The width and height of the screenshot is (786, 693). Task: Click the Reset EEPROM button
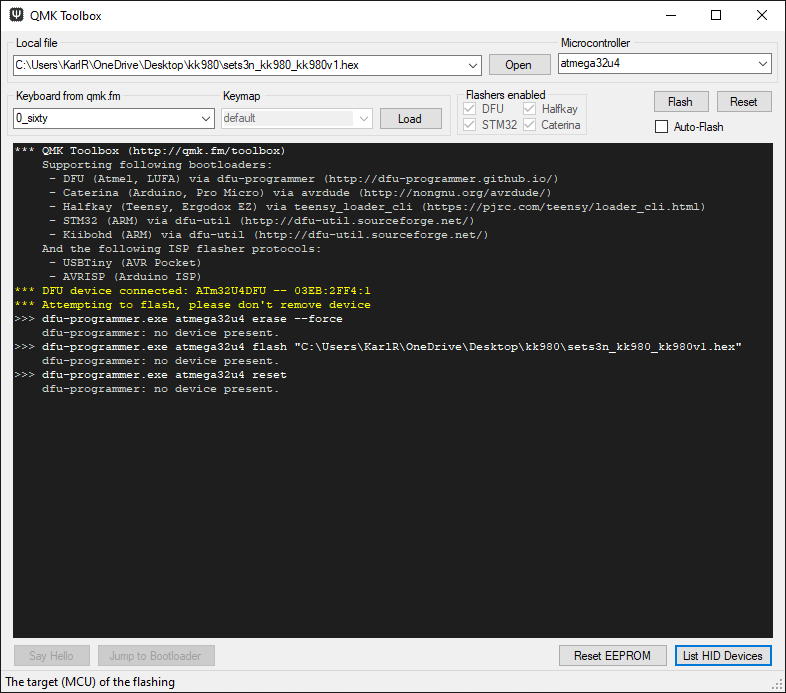612,656
